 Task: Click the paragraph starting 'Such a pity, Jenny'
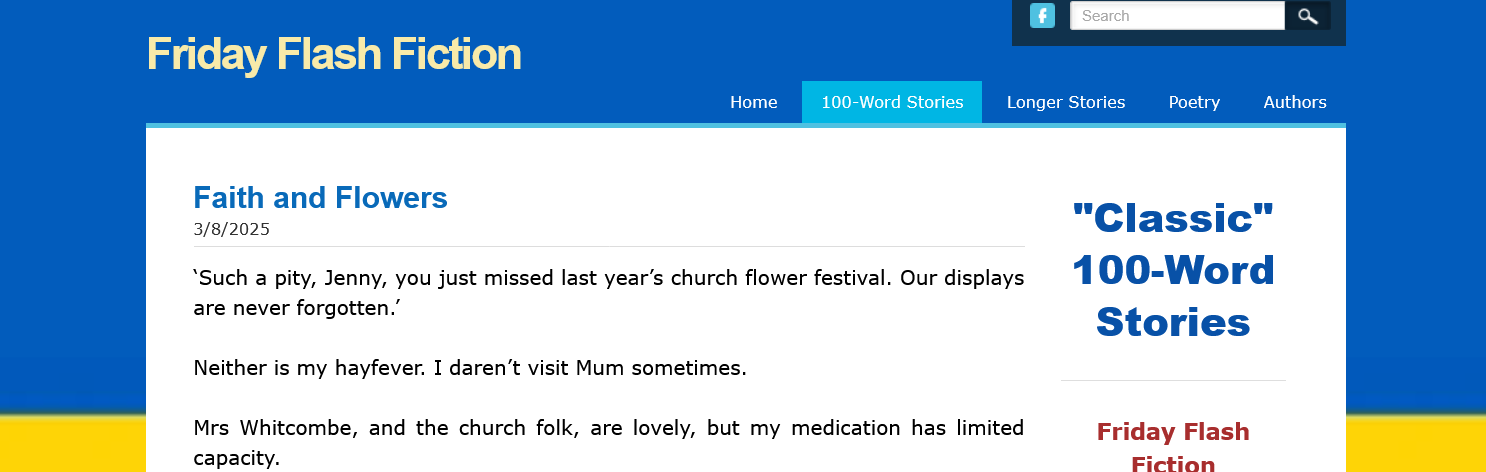click(x=608, y=292)
